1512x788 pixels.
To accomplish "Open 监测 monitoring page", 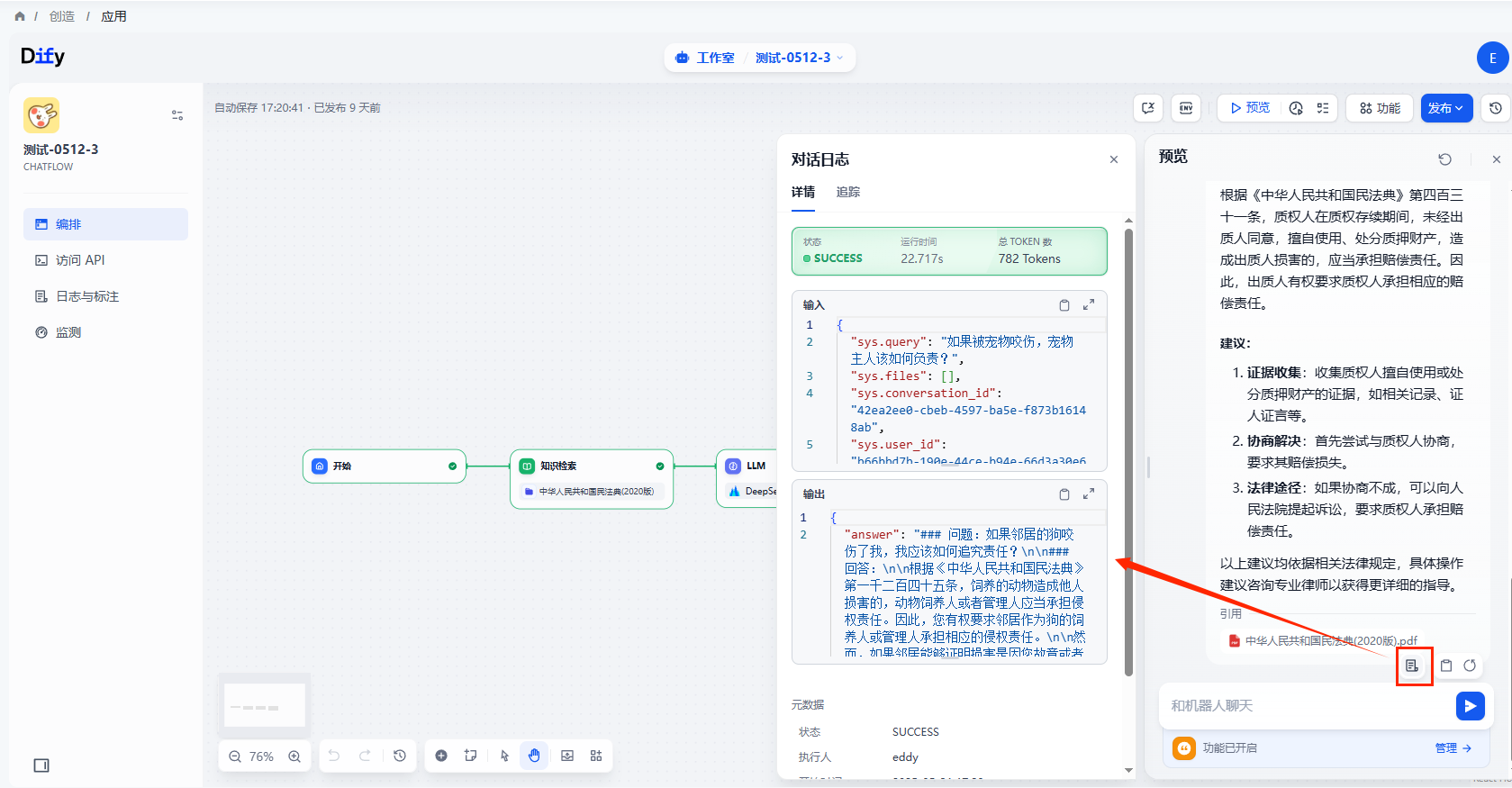I will tap(105, 332).
